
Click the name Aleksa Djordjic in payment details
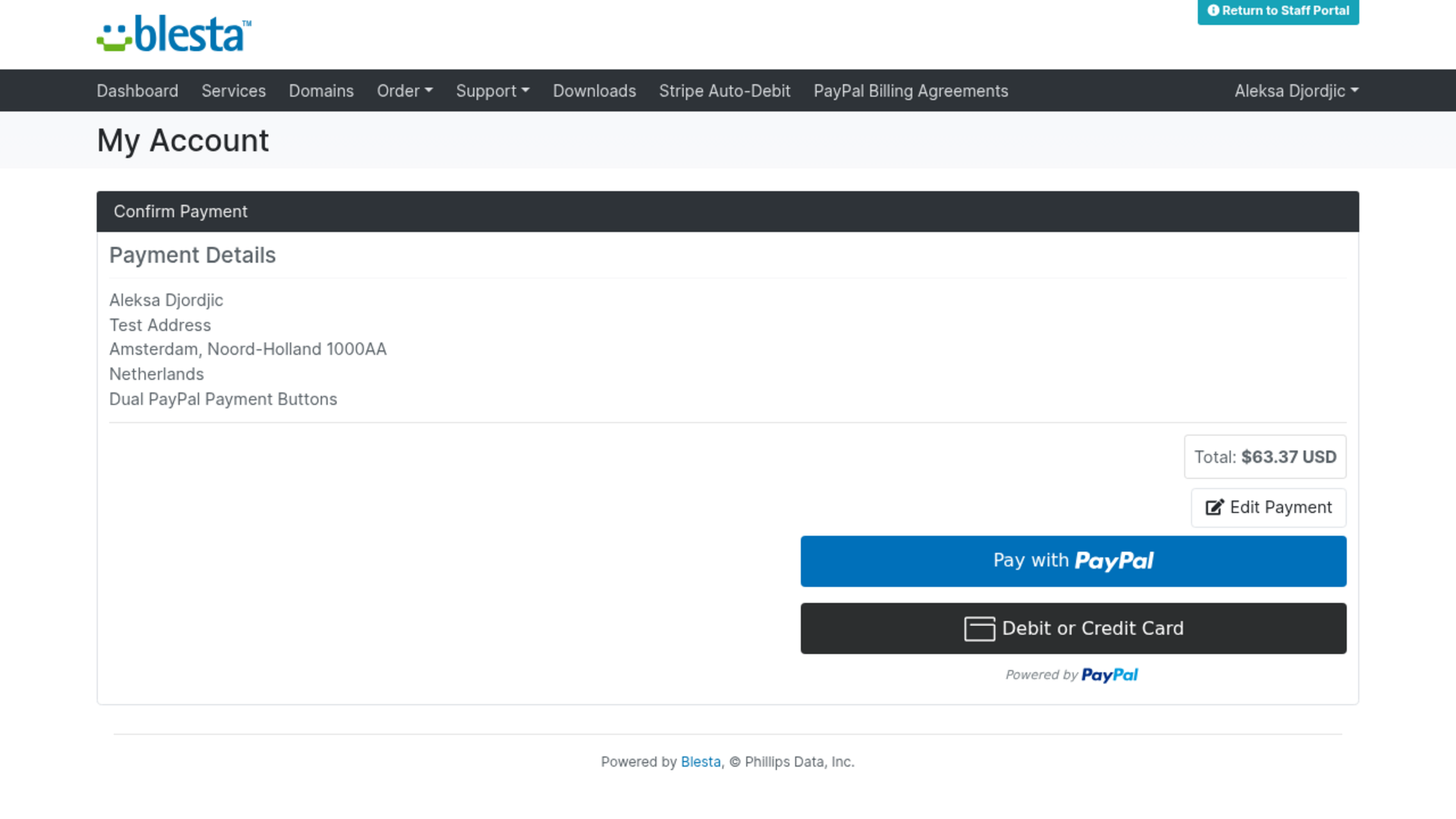pos(166,300)
